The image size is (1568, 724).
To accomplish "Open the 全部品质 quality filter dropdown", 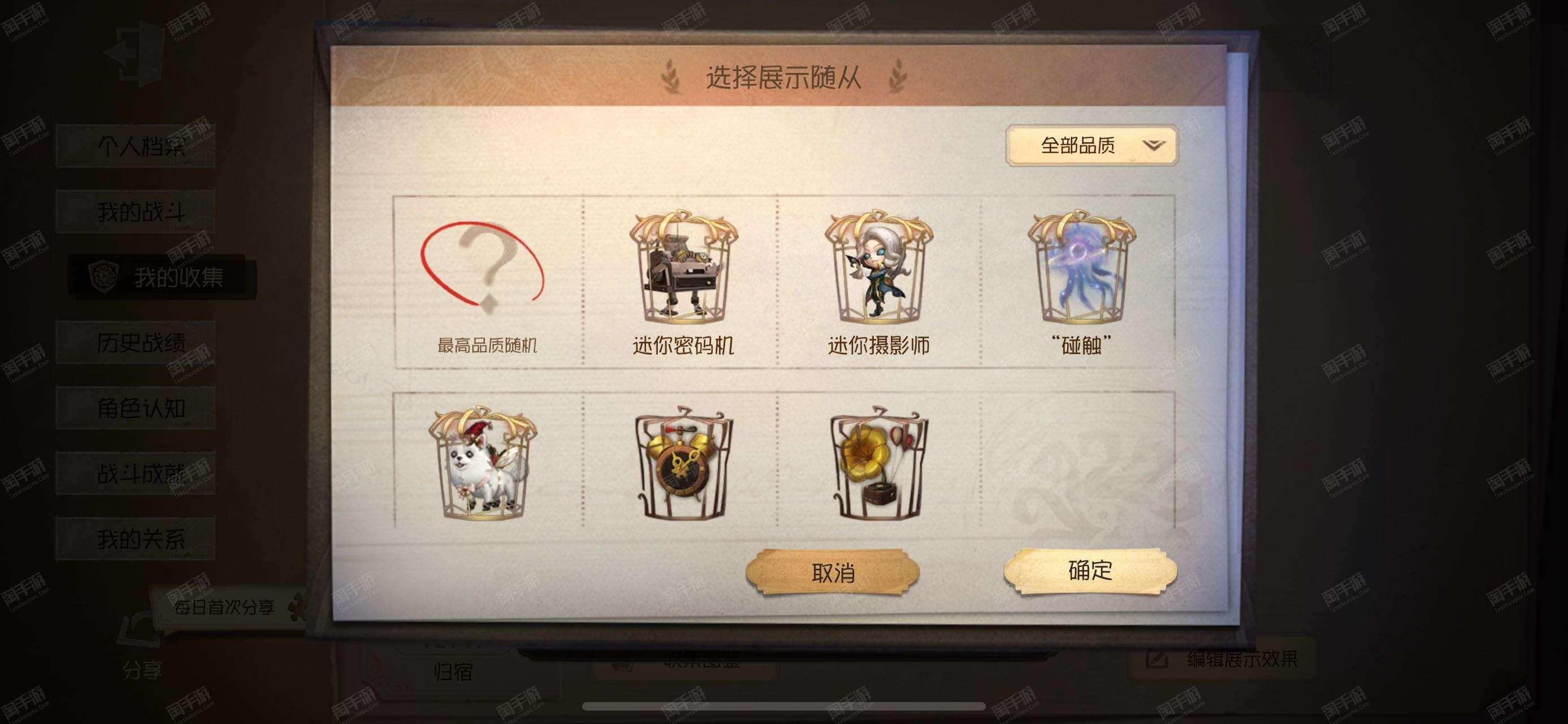I will [1092, 145].
